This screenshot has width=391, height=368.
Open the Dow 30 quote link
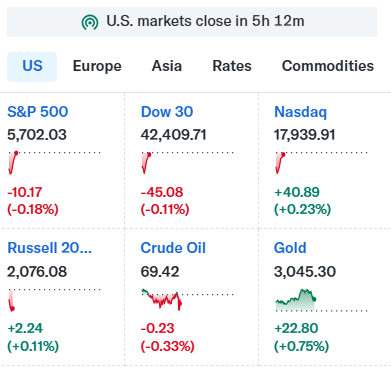pos(167,112)
